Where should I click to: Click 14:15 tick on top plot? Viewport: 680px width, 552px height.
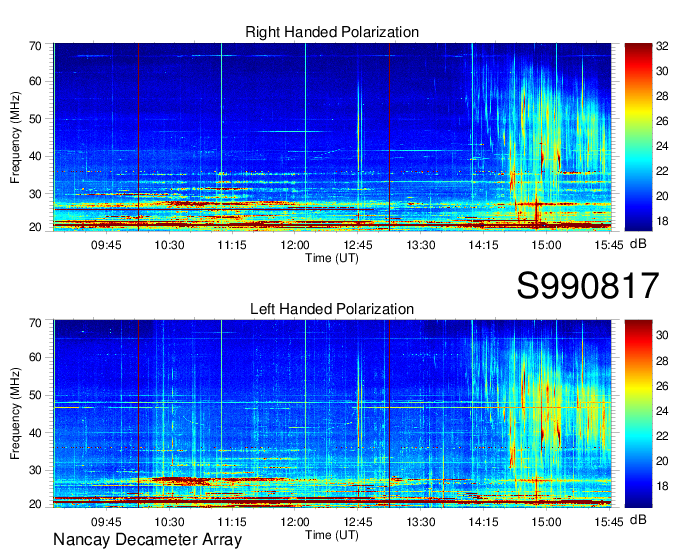[x=484, y=245]
